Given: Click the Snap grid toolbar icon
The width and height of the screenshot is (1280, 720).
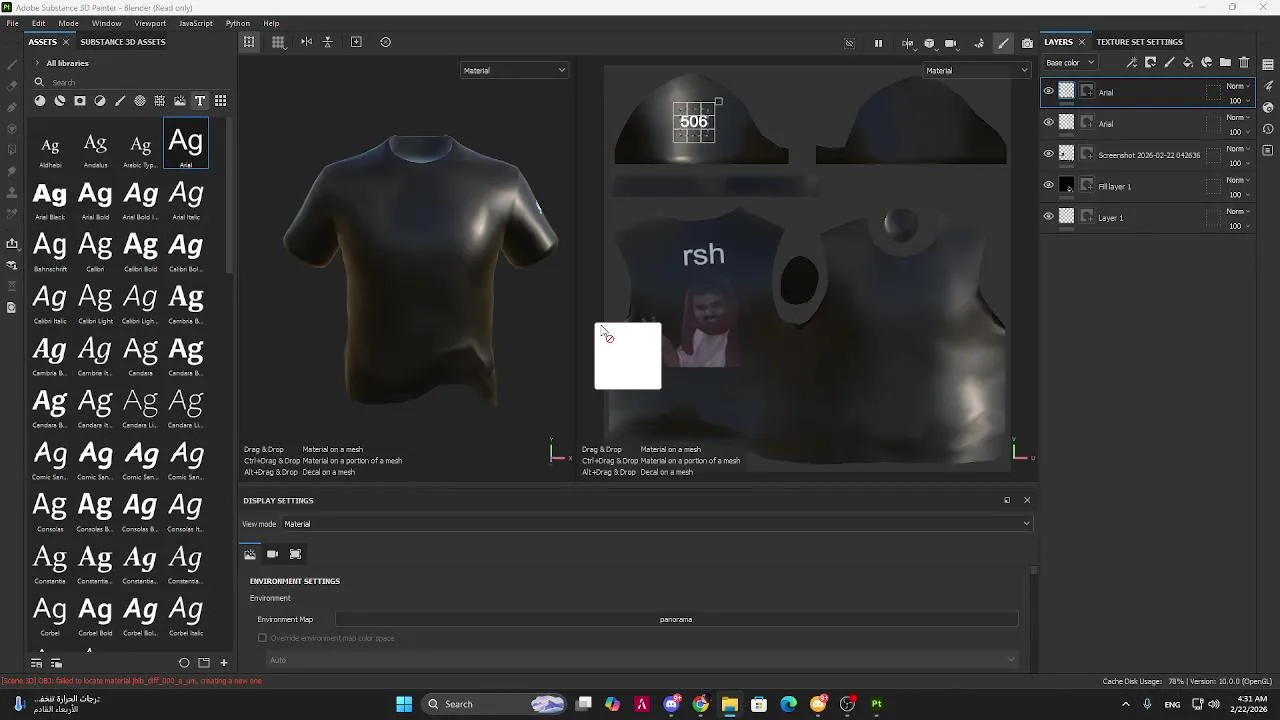Looking at the screenshot, I should (278, 42).
